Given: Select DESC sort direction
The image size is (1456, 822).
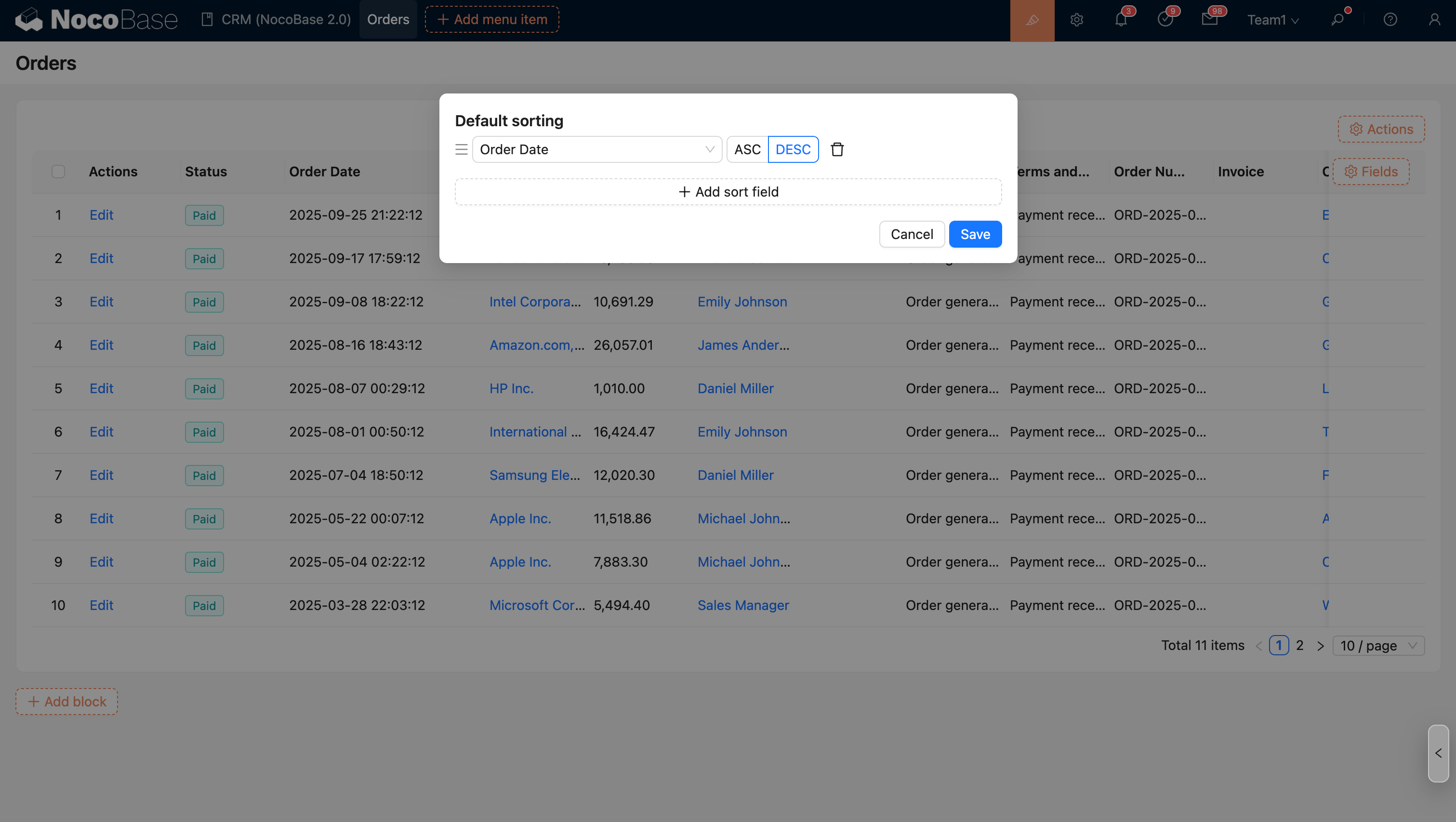Looking at the screenshot, I should click(x=793, y=149).
